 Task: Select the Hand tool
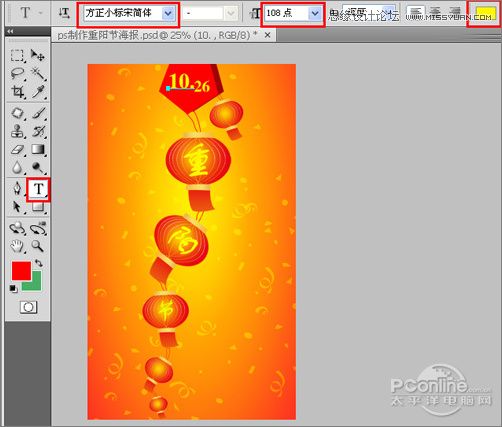[x=17, y=246]
